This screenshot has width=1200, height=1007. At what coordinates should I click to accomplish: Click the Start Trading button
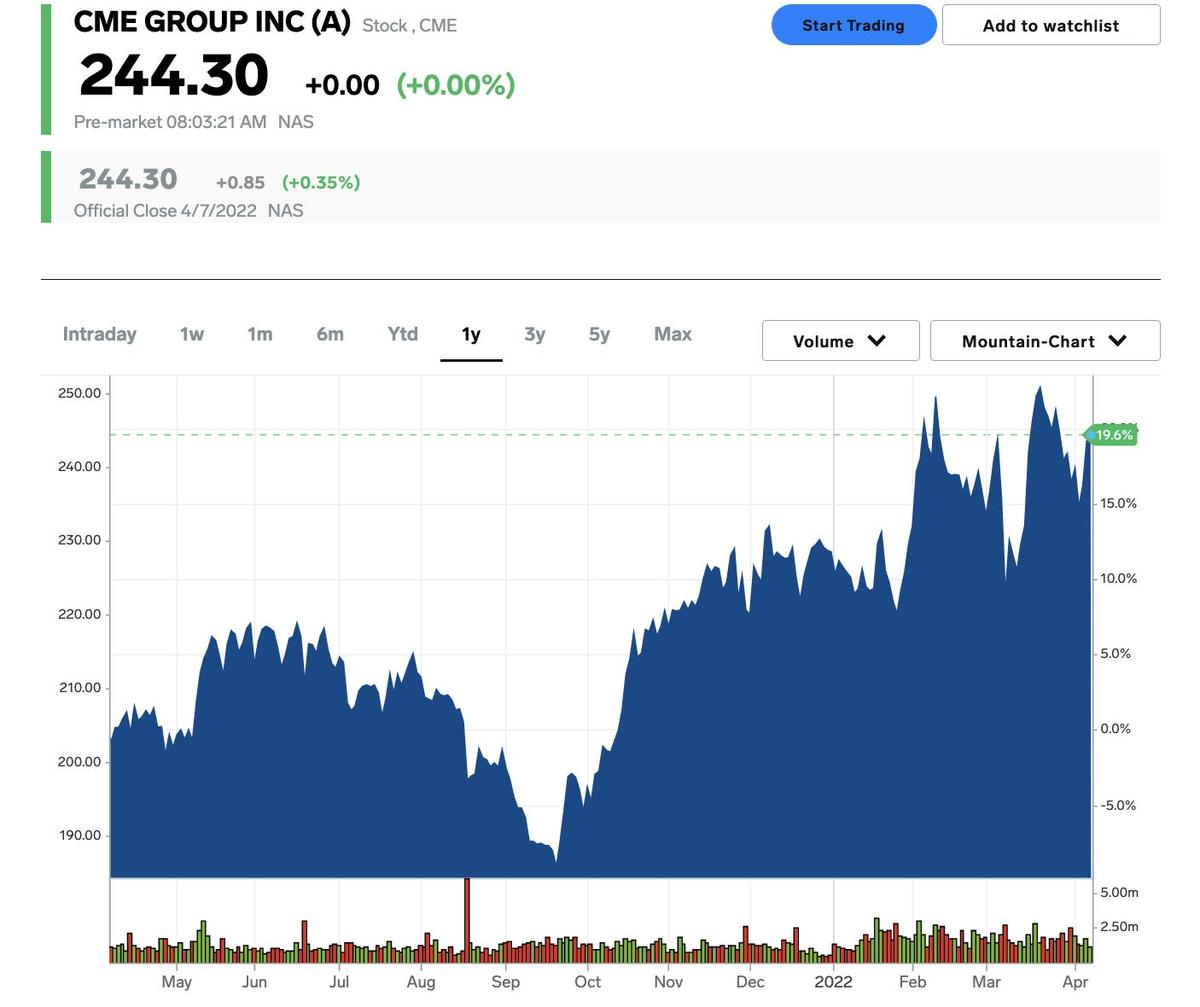(853, 24)
